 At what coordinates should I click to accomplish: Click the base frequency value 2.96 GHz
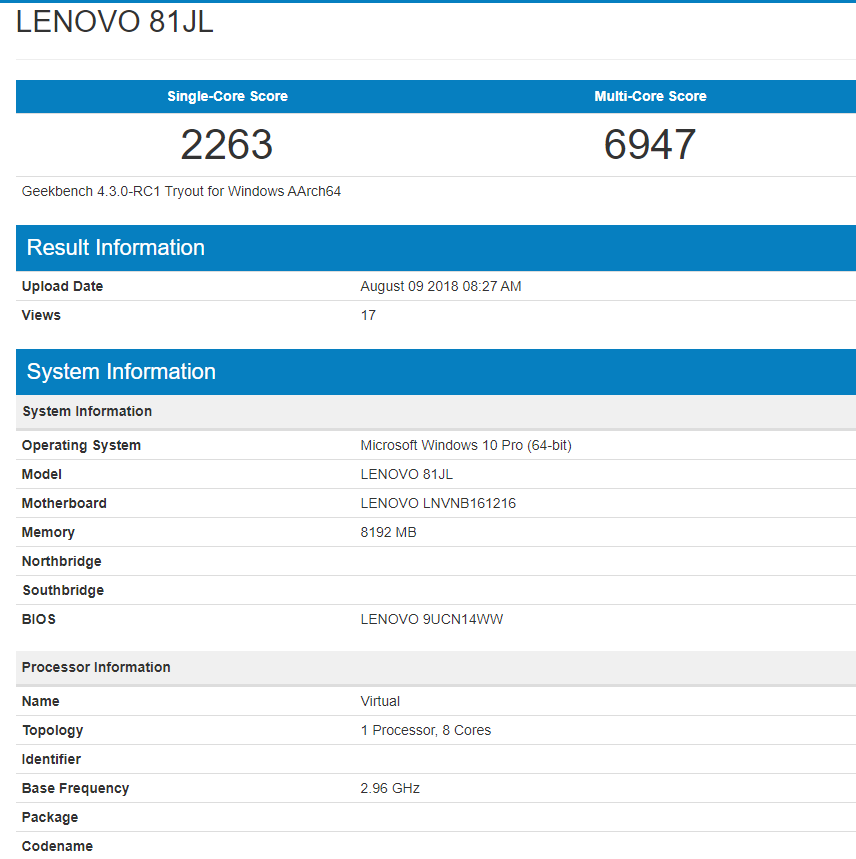point(390,788)
